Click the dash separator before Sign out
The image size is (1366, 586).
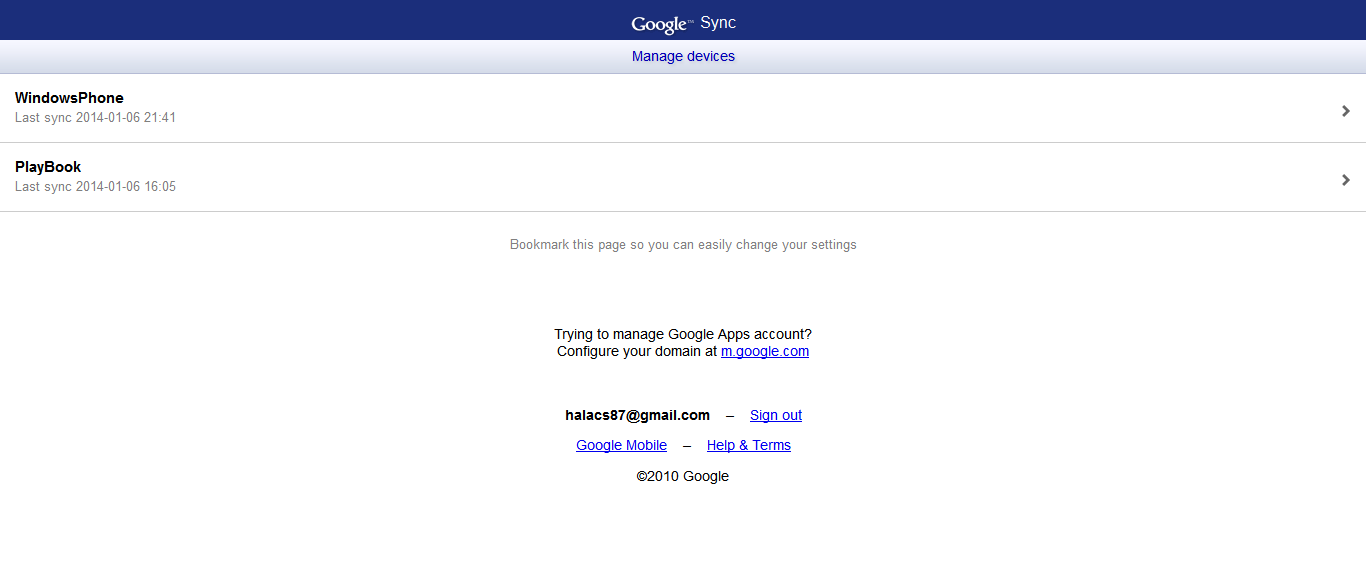tap(730, 416)
